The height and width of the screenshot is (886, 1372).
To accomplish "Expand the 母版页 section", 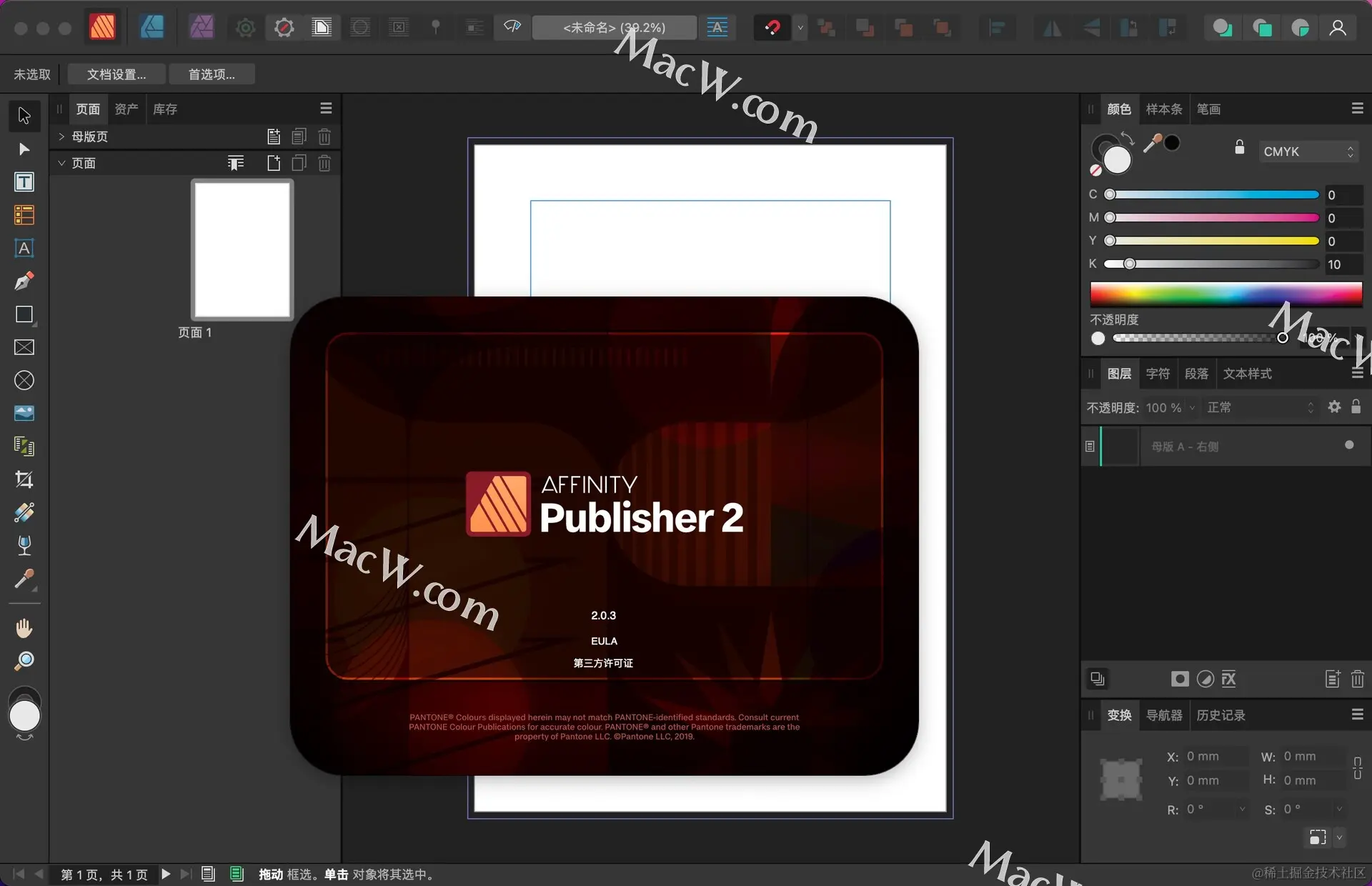I will (x=61, y=136).
